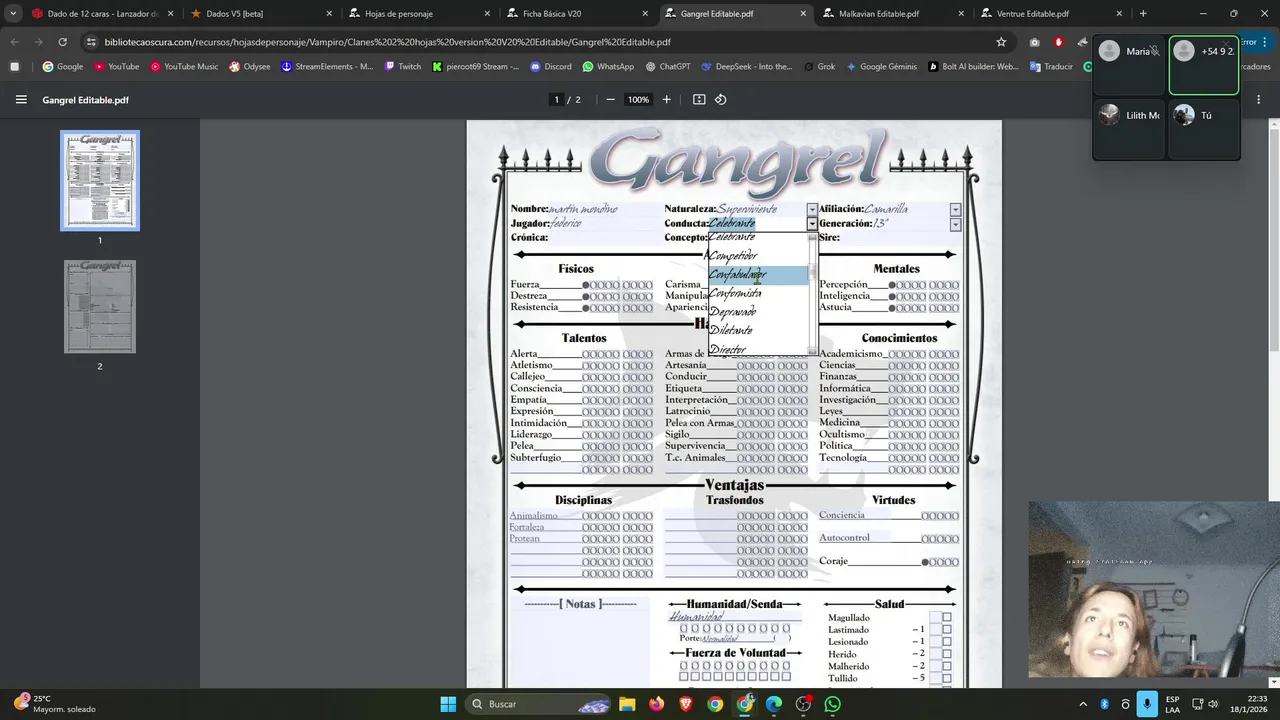The image size is (1280, 720).
Task: Choose Diletante from Conducta list
Action: [x=758, y=330]
